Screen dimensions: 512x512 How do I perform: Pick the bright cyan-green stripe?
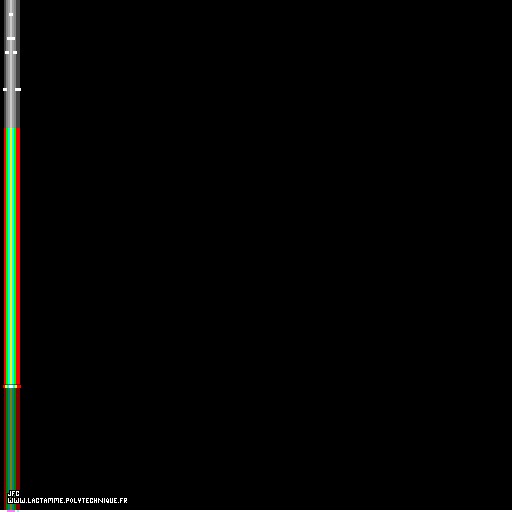[8, 257]
